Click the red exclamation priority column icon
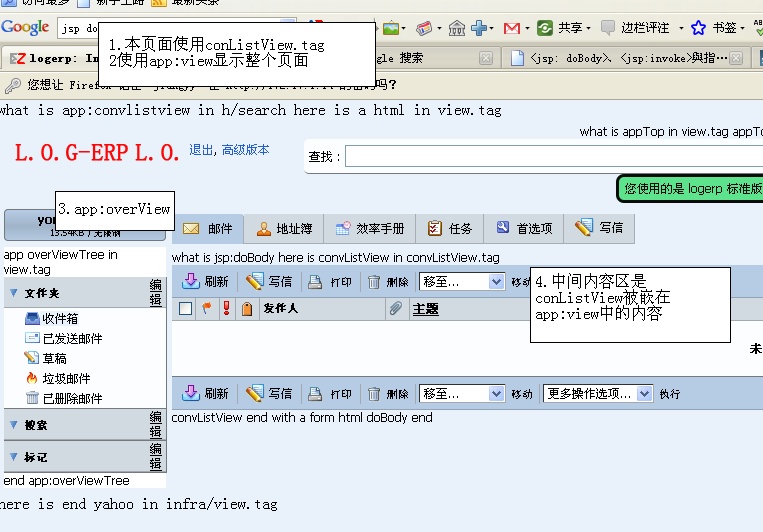 coord(226,308)
